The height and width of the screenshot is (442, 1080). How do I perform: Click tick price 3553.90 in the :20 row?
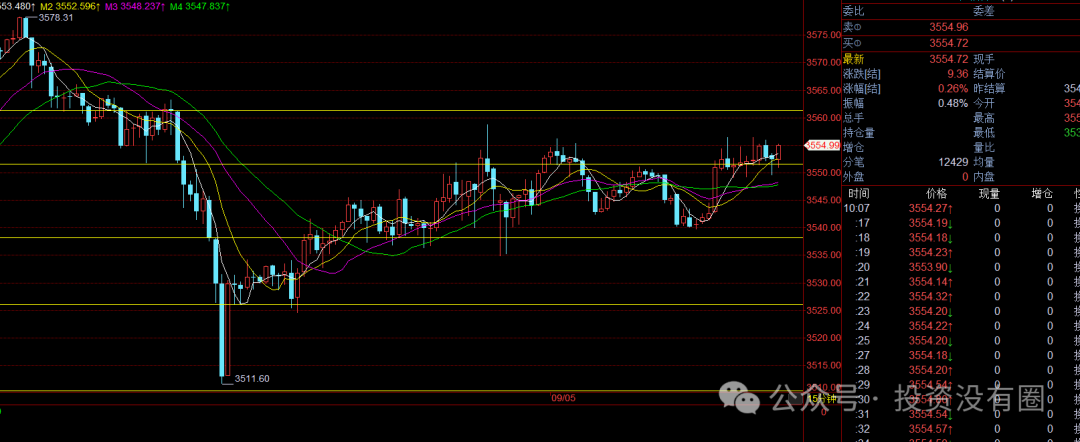931,267
